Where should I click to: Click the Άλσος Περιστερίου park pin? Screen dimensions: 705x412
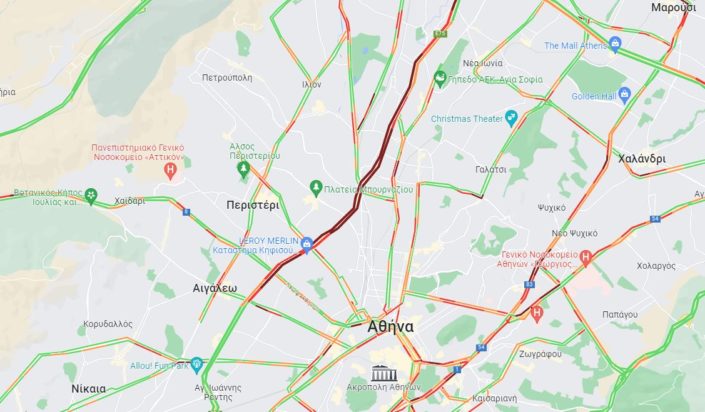(243, 170)
